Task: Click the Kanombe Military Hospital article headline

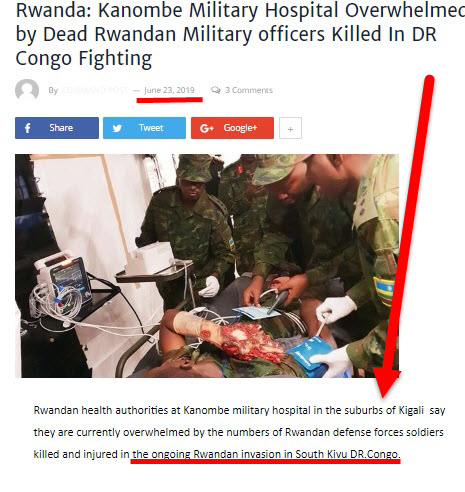Action: pyautogui.click(x=240, y=34)
